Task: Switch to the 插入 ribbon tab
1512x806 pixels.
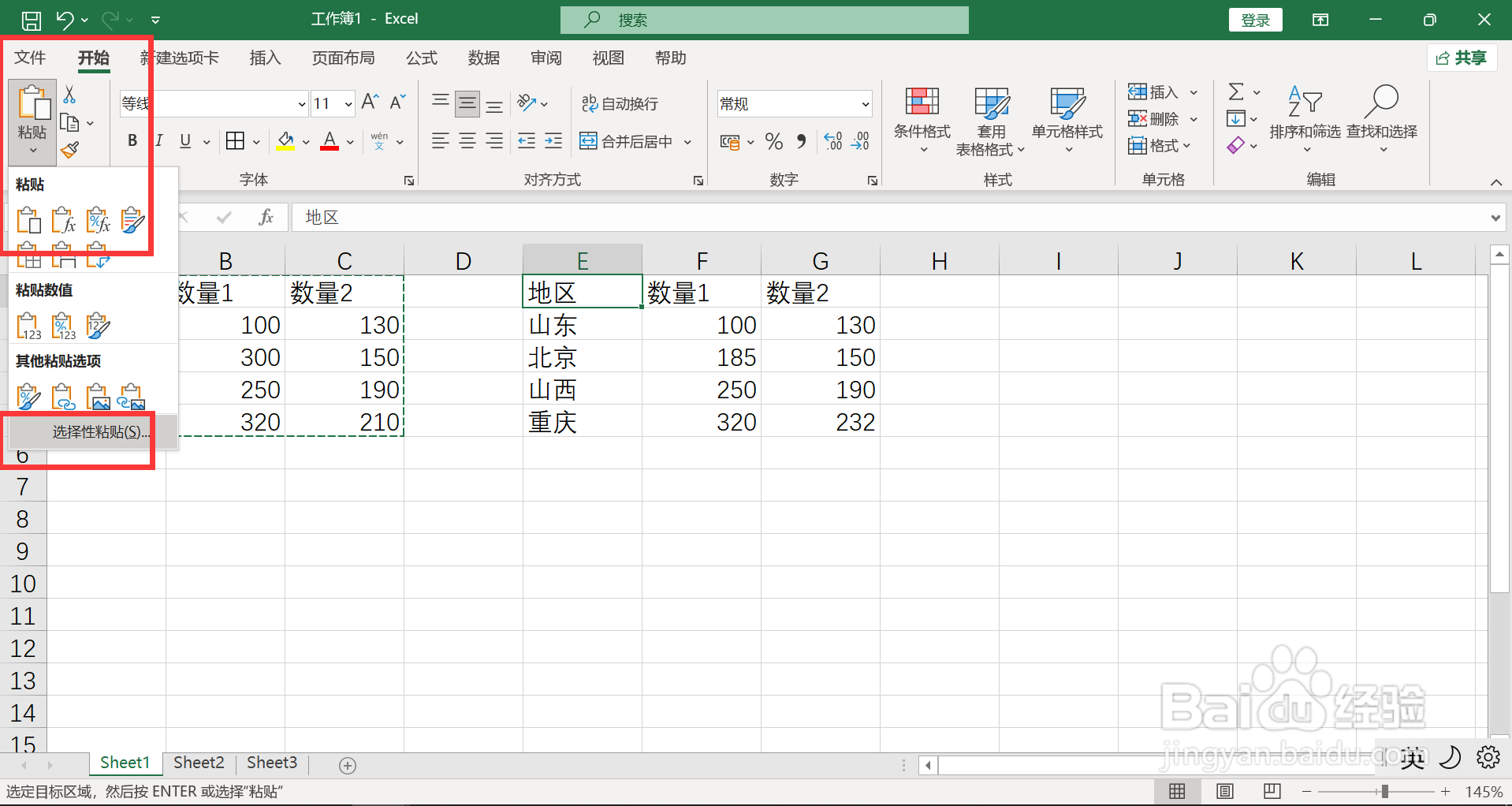Action: (x=265, y=58)
